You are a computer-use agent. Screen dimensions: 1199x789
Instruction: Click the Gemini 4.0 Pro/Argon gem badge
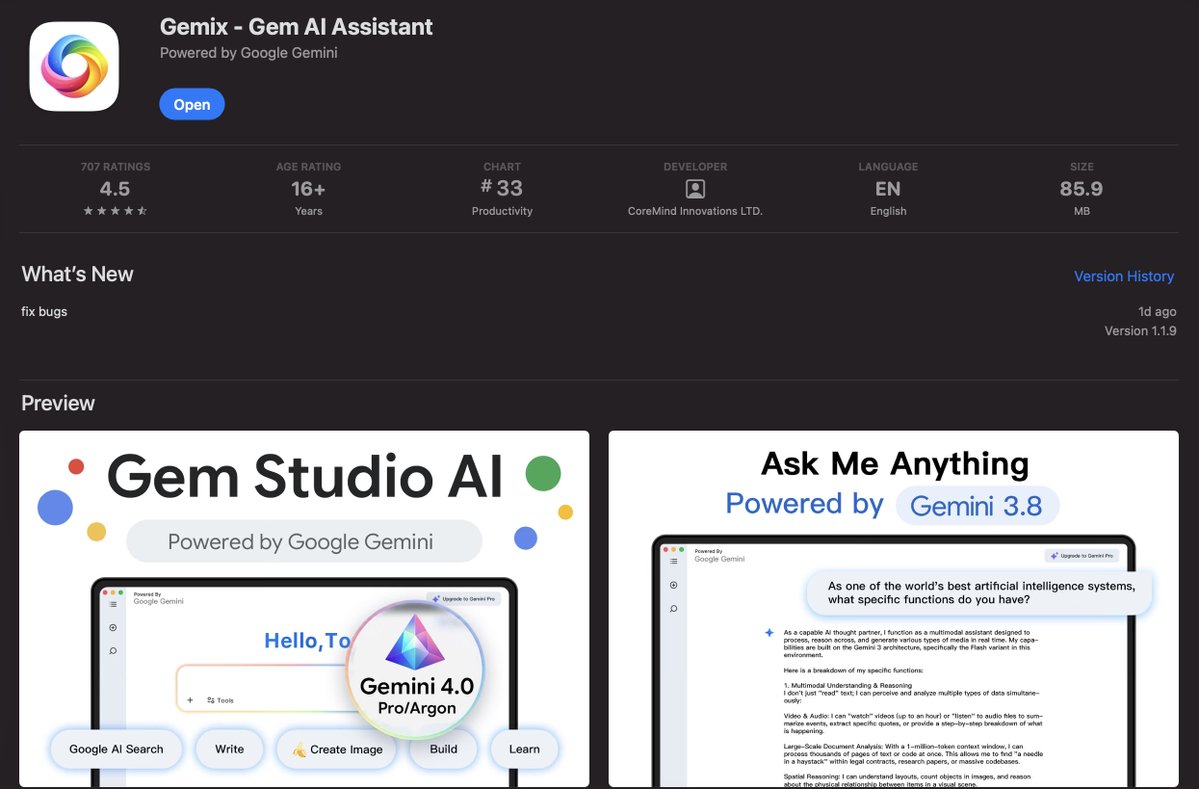coord(416,669)
